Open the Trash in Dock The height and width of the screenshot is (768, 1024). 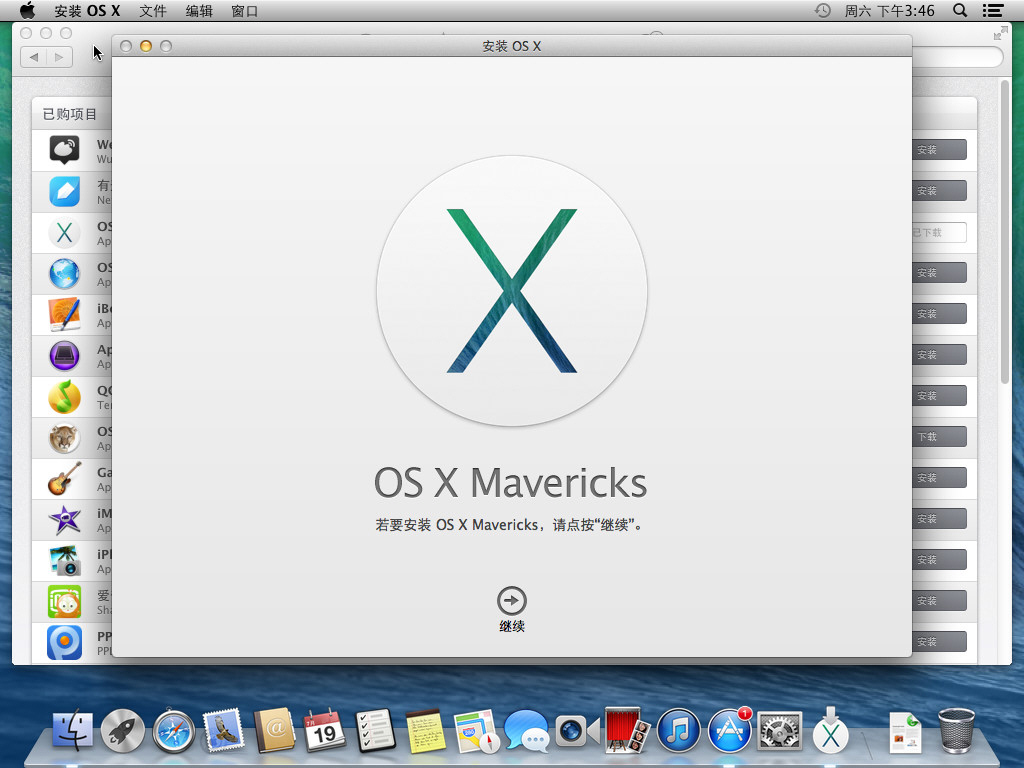click(x=956, y=730)
